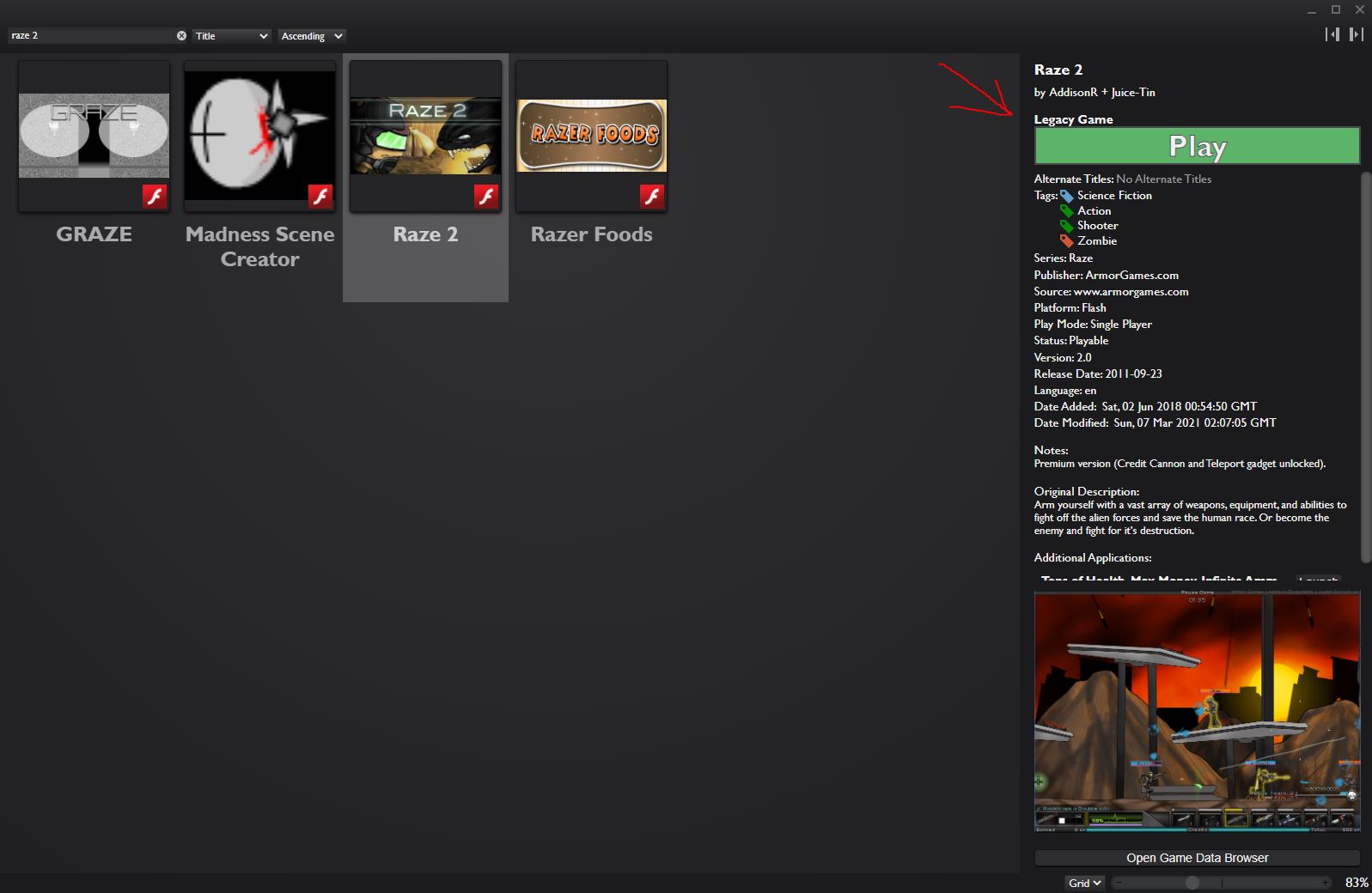The height and width of the screenshot is (893, 1372).
Task: Click Open Game Data Browser
Action: 1197,858
